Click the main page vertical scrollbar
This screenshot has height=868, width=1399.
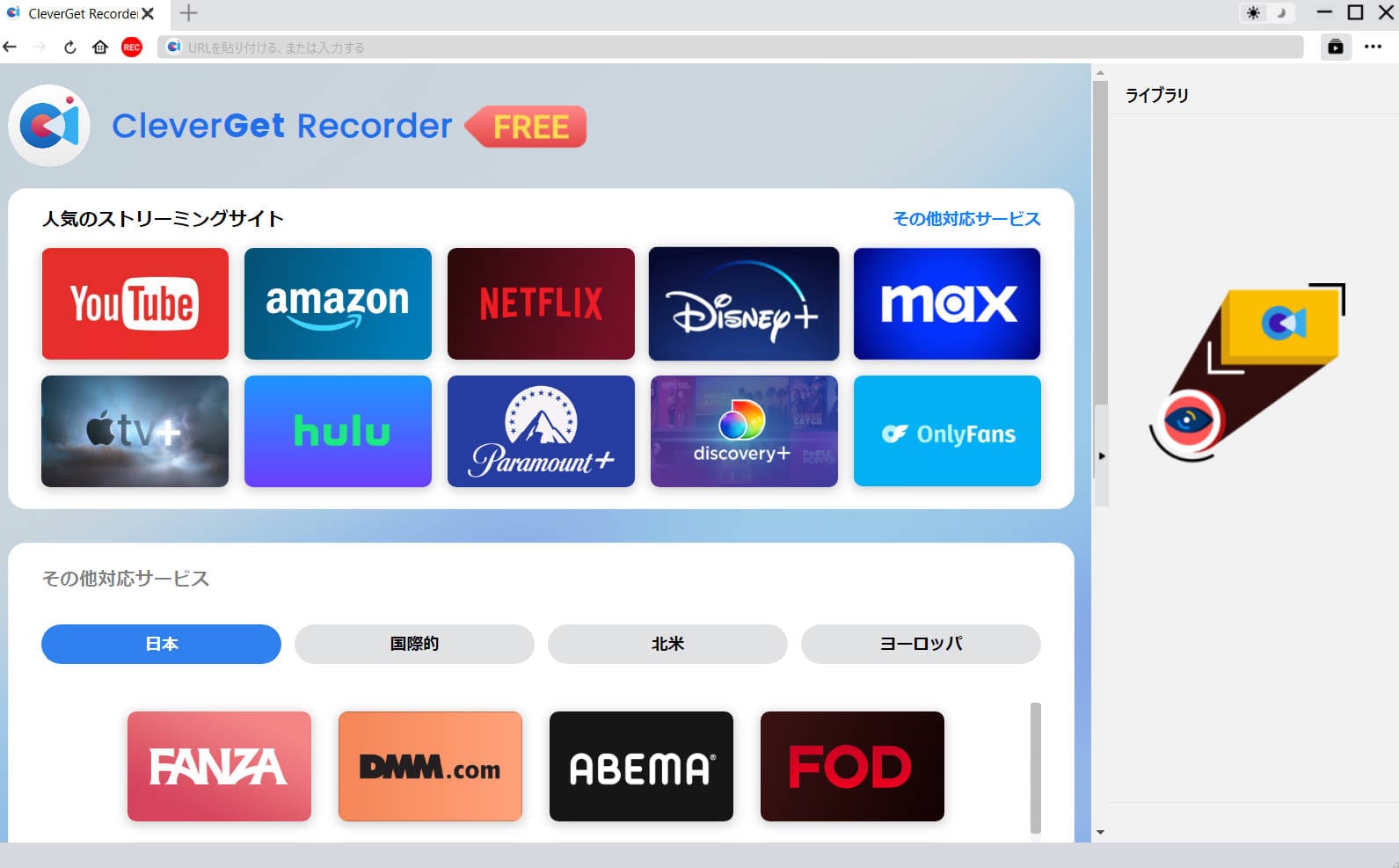(1100, 280)
